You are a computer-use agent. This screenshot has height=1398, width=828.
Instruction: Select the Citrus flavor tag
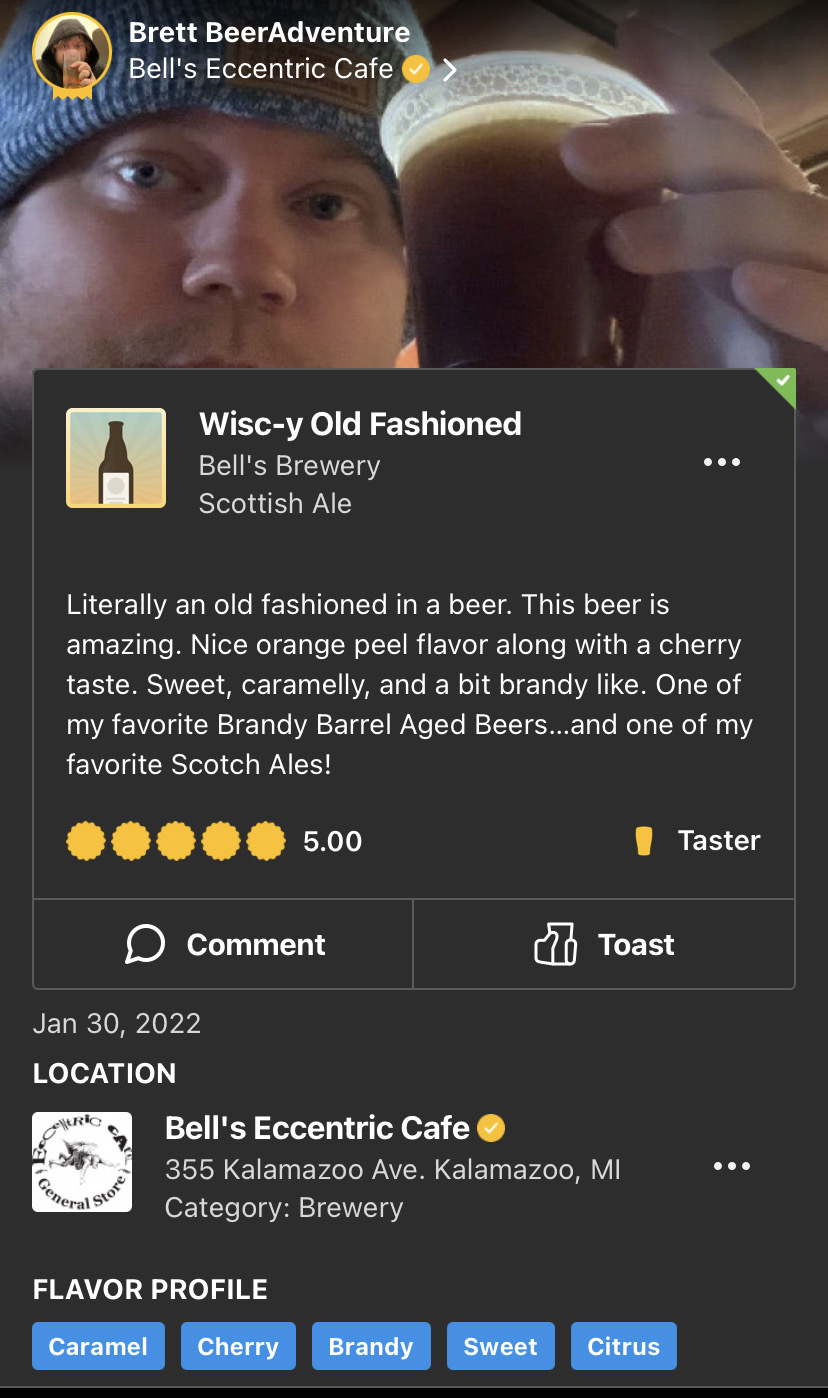pyautogui.click(x=624, y=1346)
